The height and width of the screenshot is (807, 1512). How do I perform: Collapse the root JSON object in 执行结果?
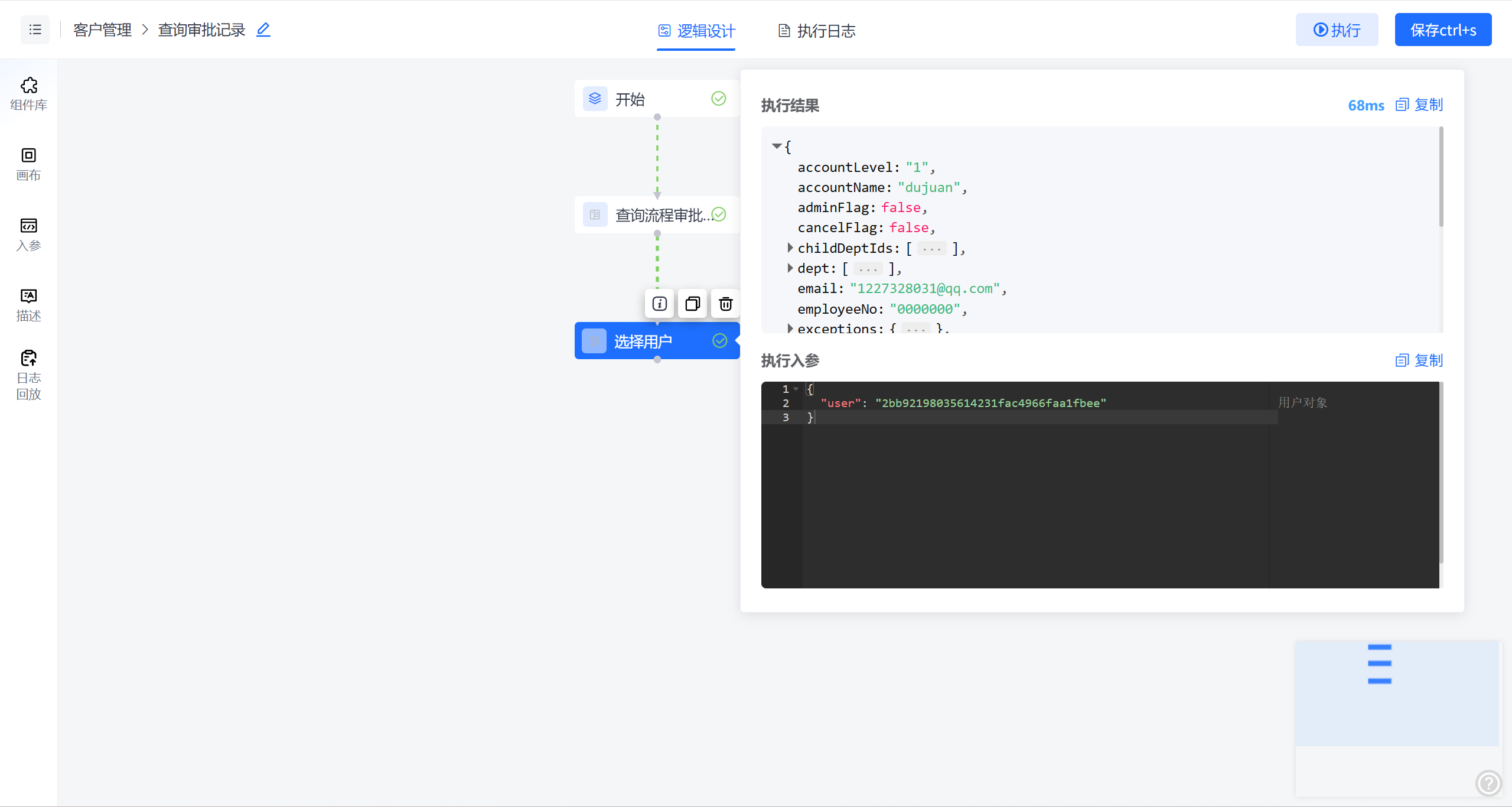(777, 146)
